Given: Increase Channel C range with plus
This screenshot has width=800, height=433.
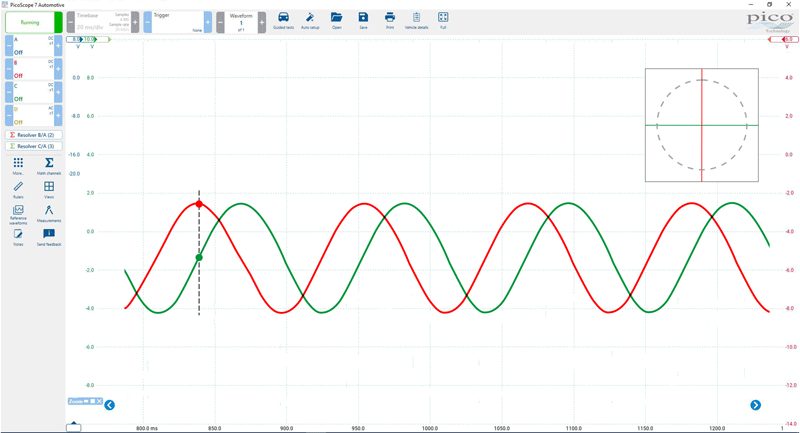Looking at the screenshot, I should pyautogui.click(x=58, y=92).
